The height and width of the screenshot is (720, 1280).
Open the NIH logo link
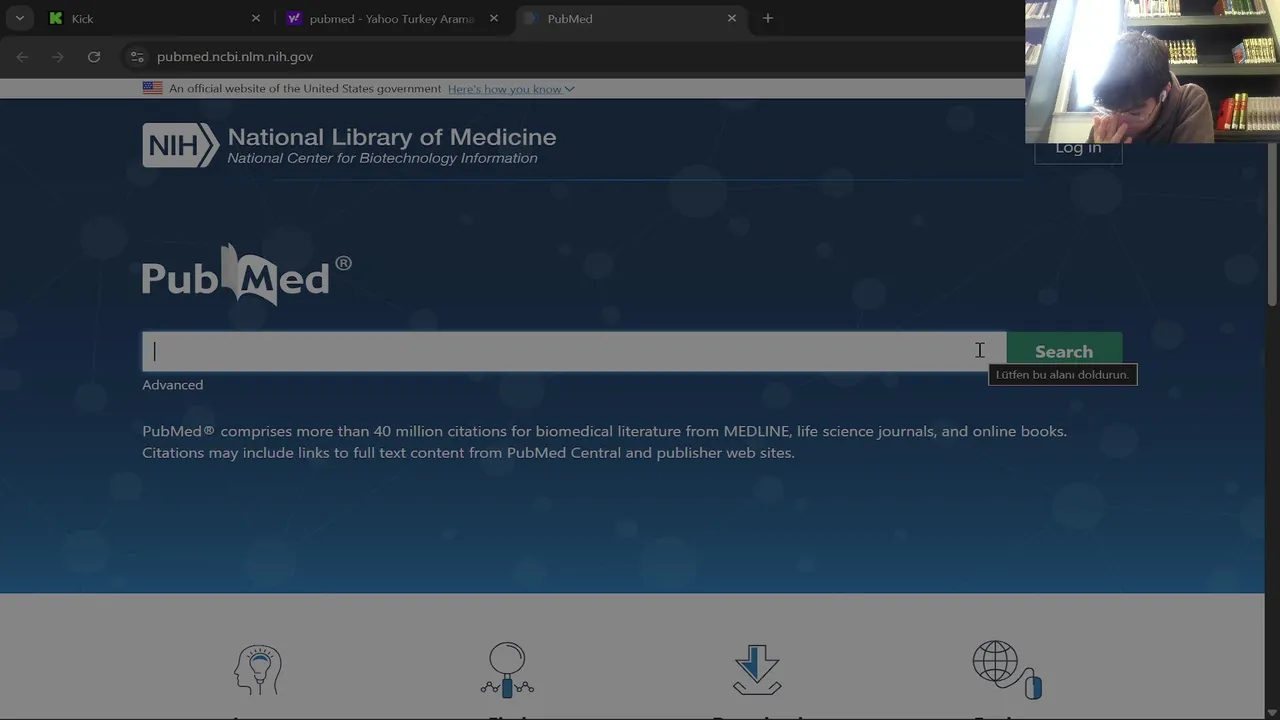[x=180, y=145]
